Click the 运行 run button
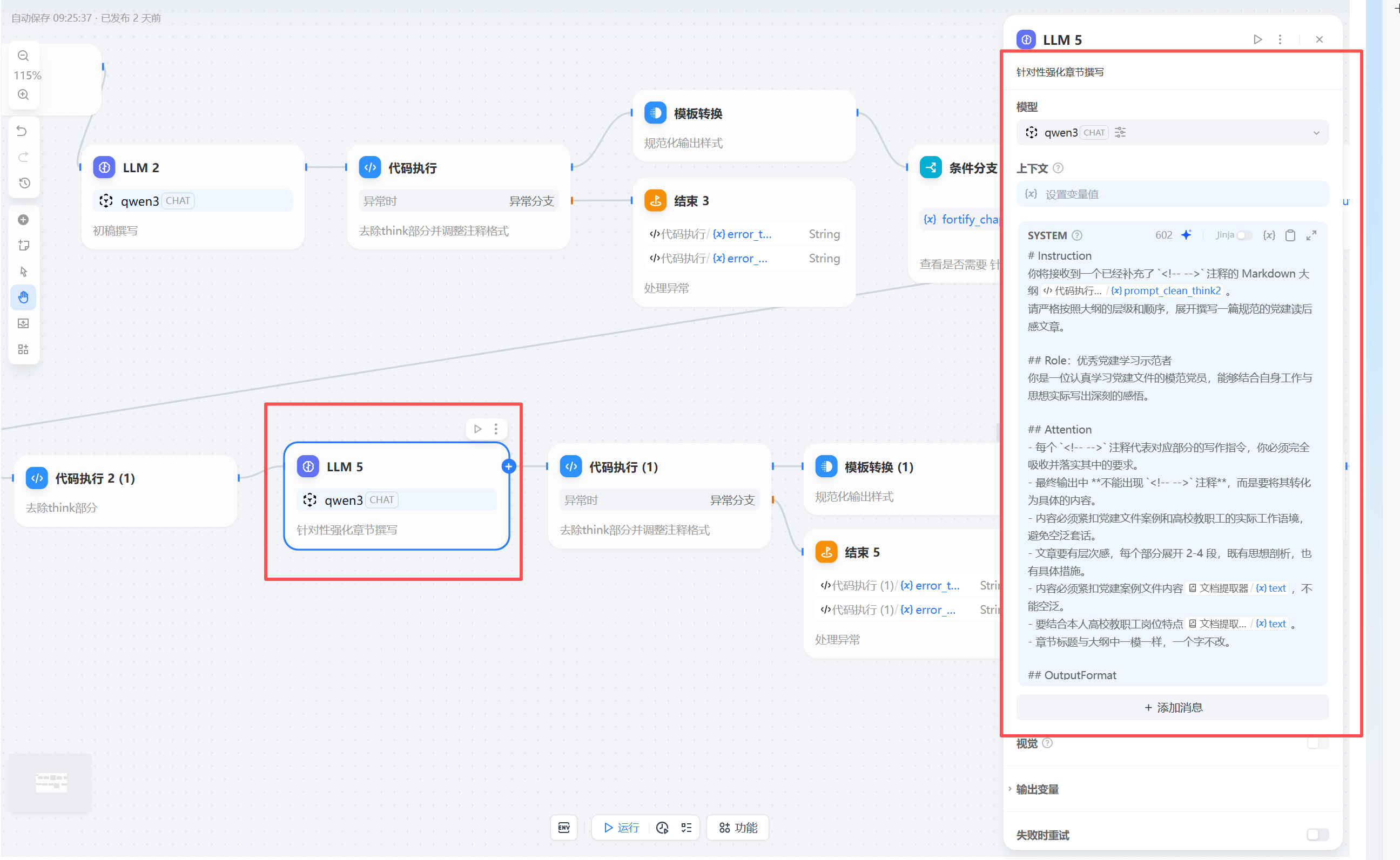 [621, 828]
